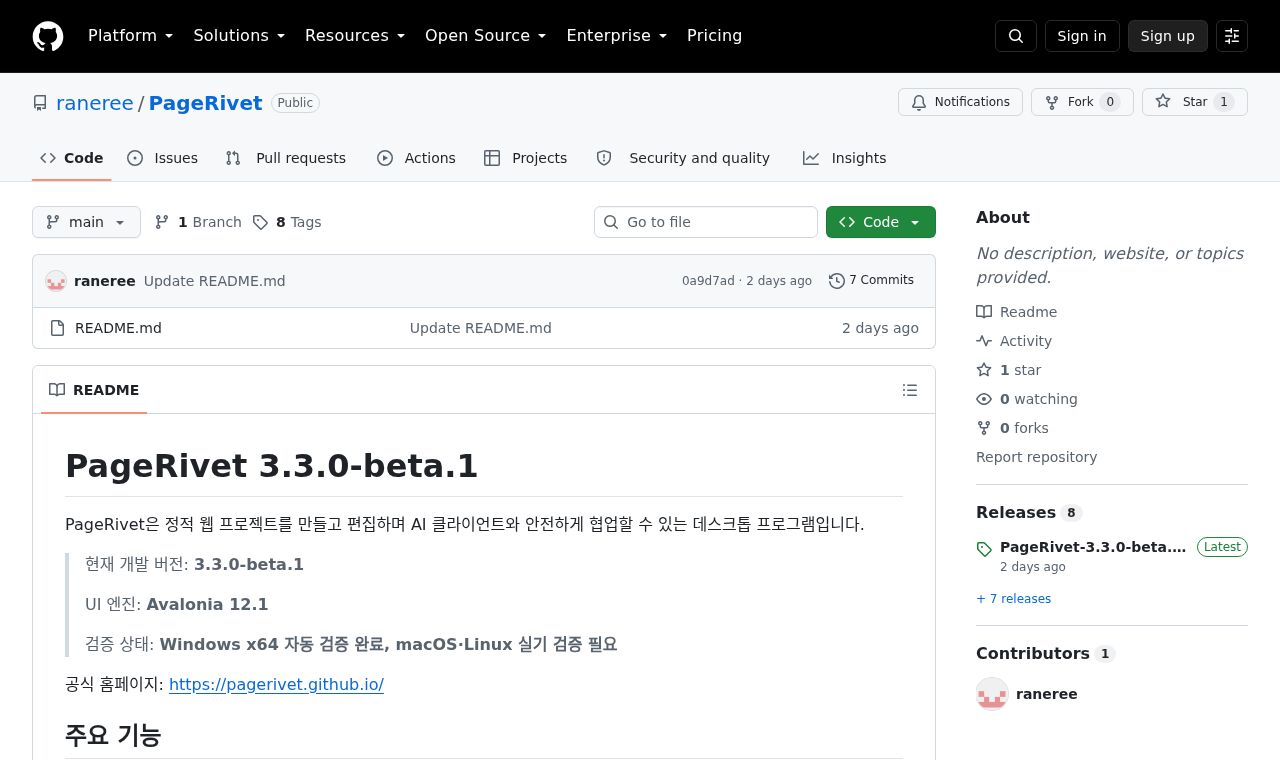Click the README.md file icon
Screen dimensions: 1280x760
[58, 328]
